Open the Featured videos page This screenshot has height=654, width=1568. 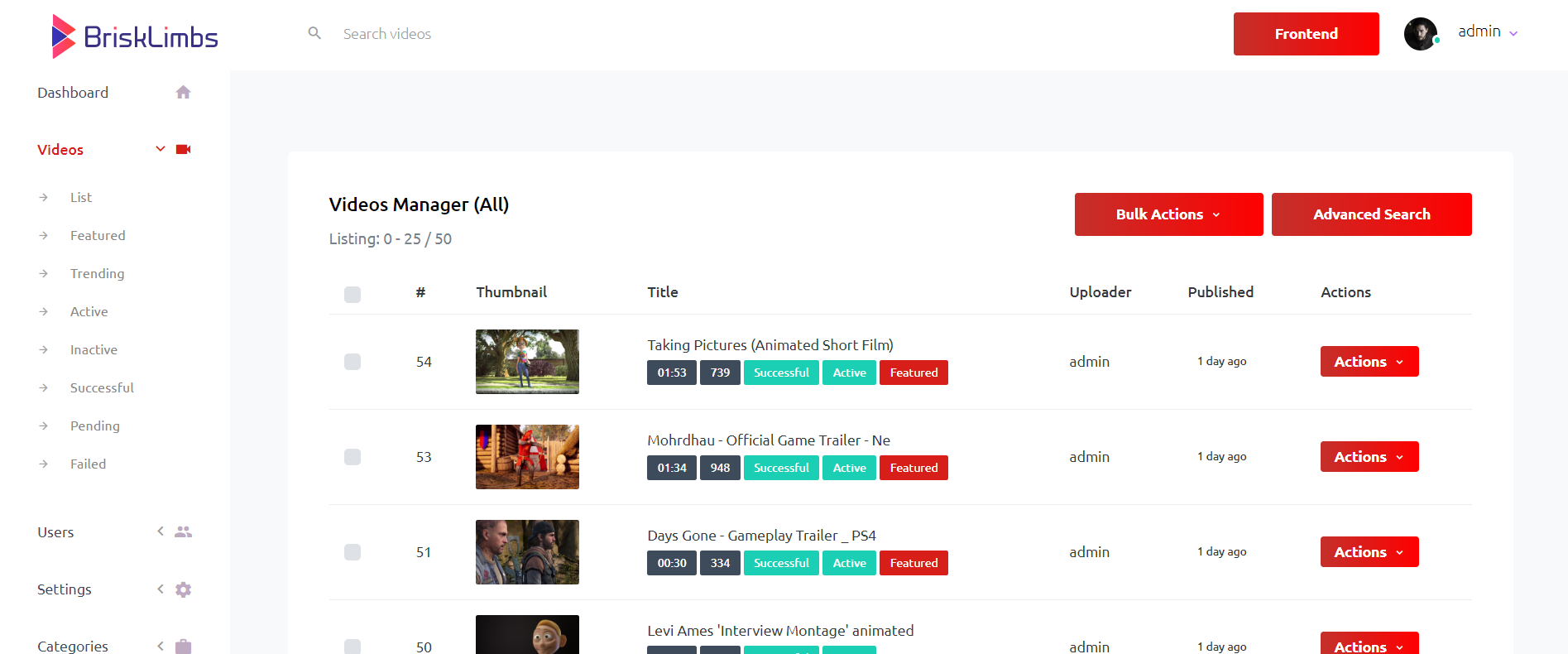tap(98, 235)
